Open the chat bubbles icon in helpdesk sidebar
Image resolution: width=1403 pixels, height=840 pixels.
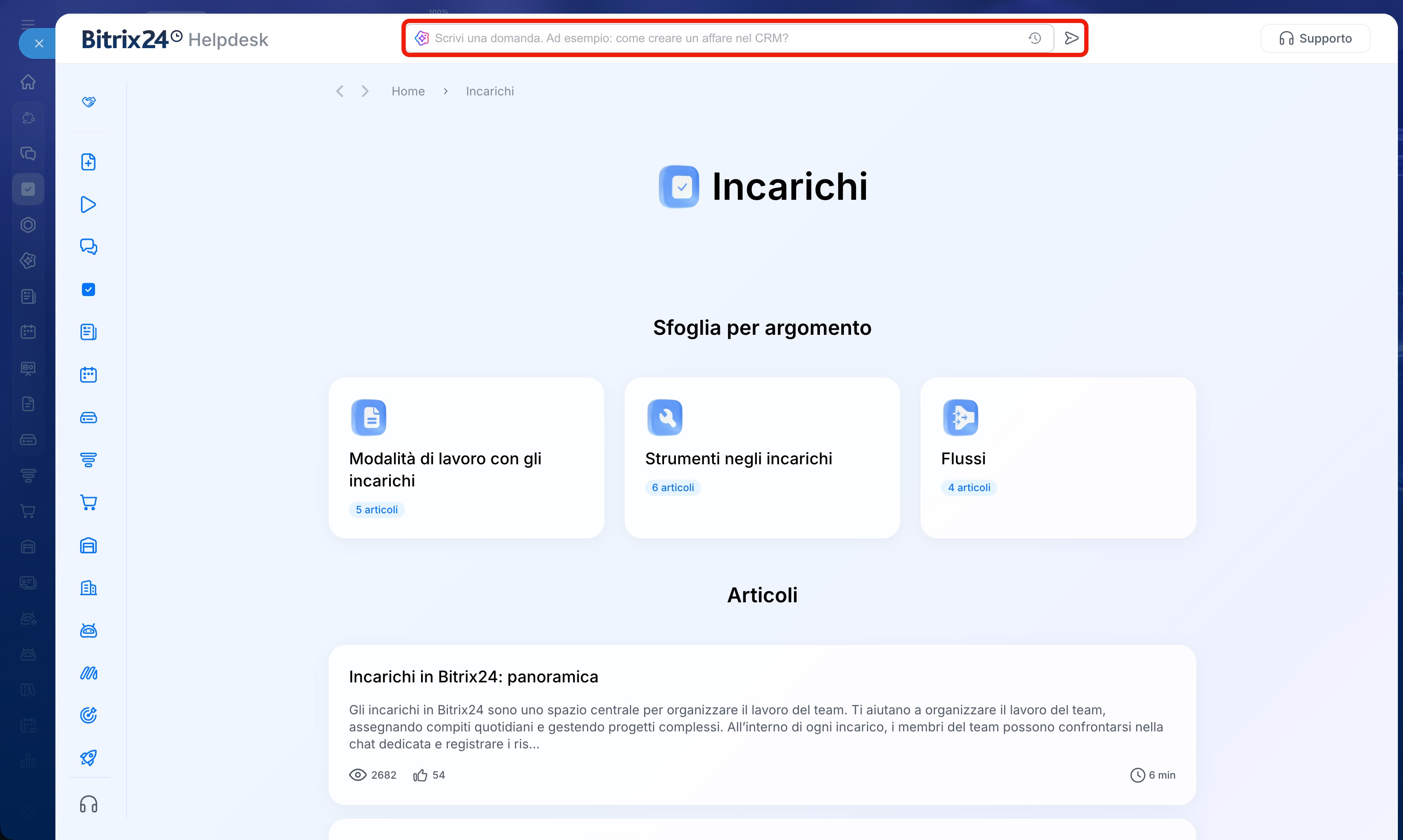point(88,247)
